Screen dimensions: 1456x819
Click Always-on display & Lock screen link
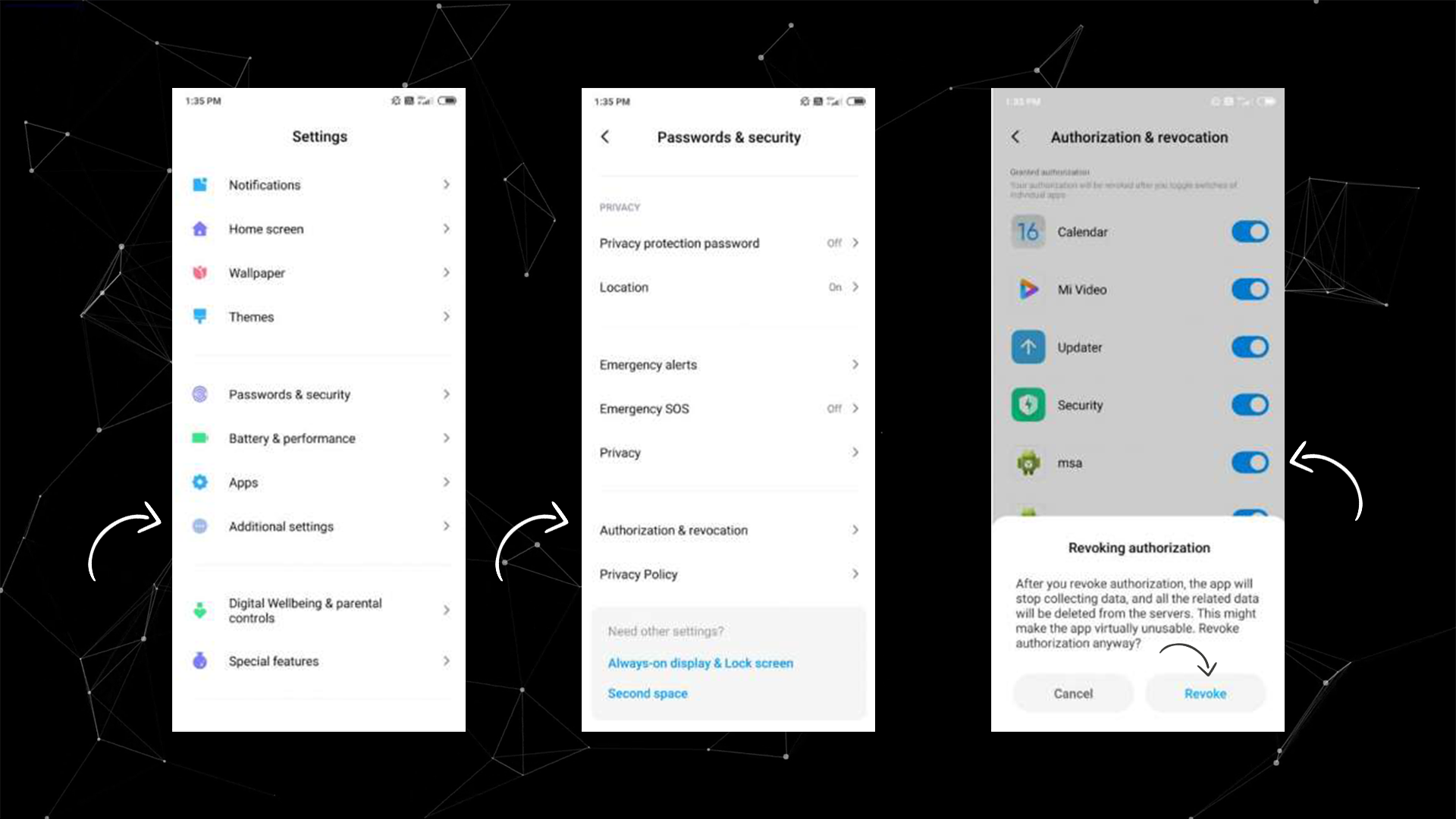pyautogui.click(x=700, y=663)
